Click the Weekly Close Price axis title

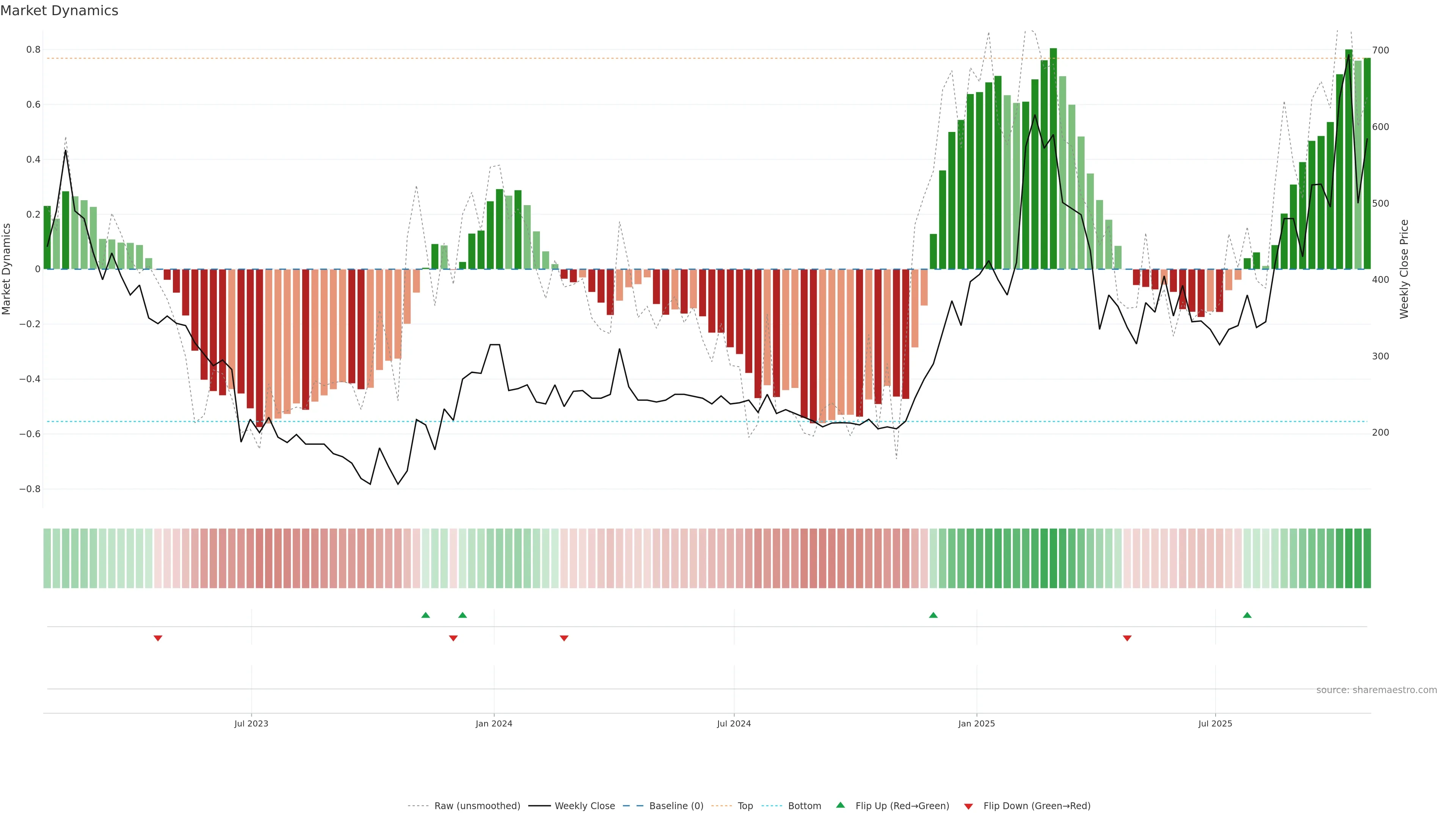click(x=1404, y=269)
